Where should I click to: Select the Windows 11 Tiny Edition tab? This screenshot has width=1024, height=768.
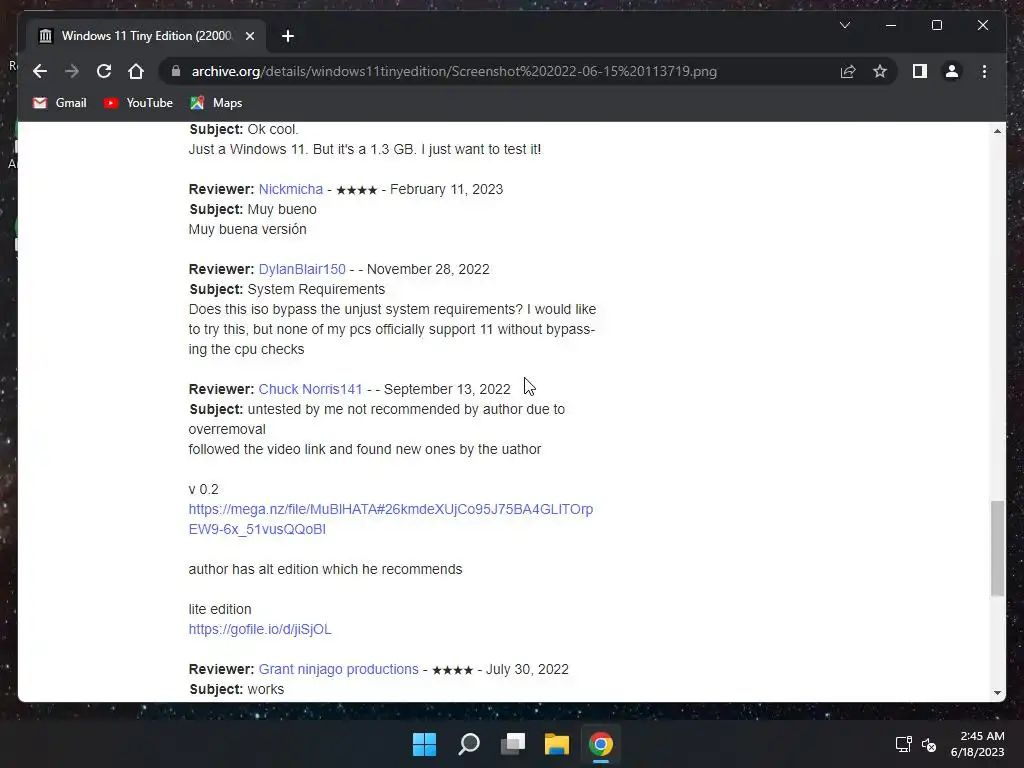click(146, 36)
